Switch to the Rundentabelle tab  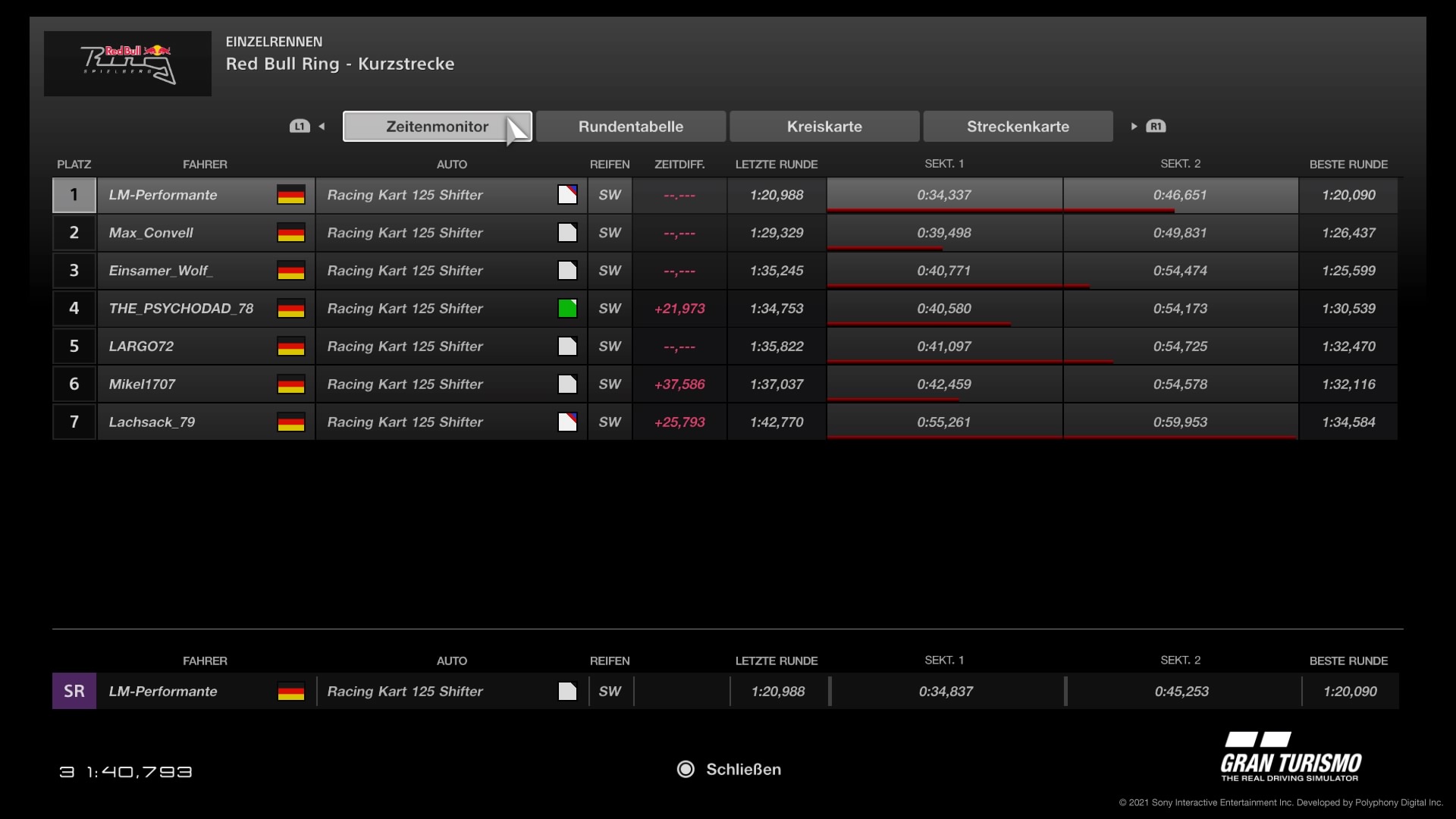tap(630, 127)
